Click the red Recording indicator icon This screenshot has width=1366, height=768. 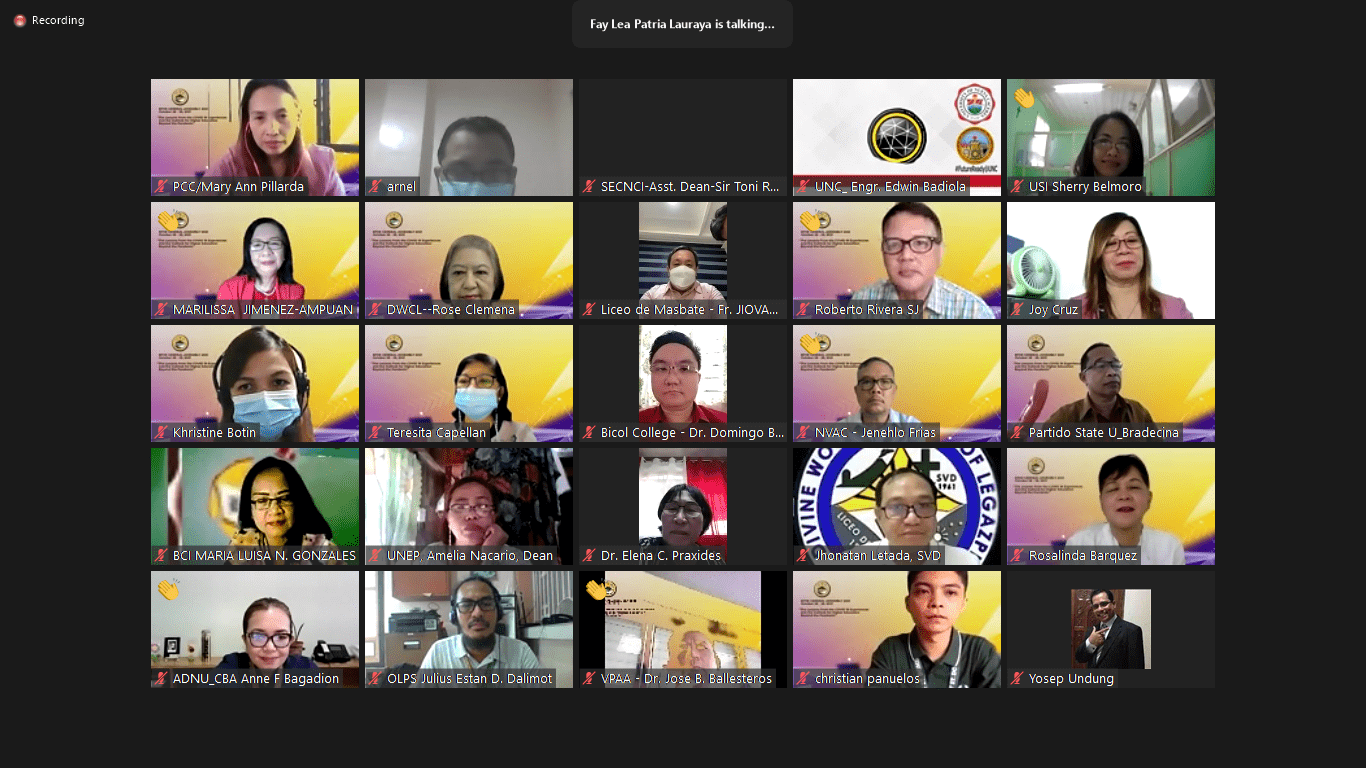pos(19,21)
